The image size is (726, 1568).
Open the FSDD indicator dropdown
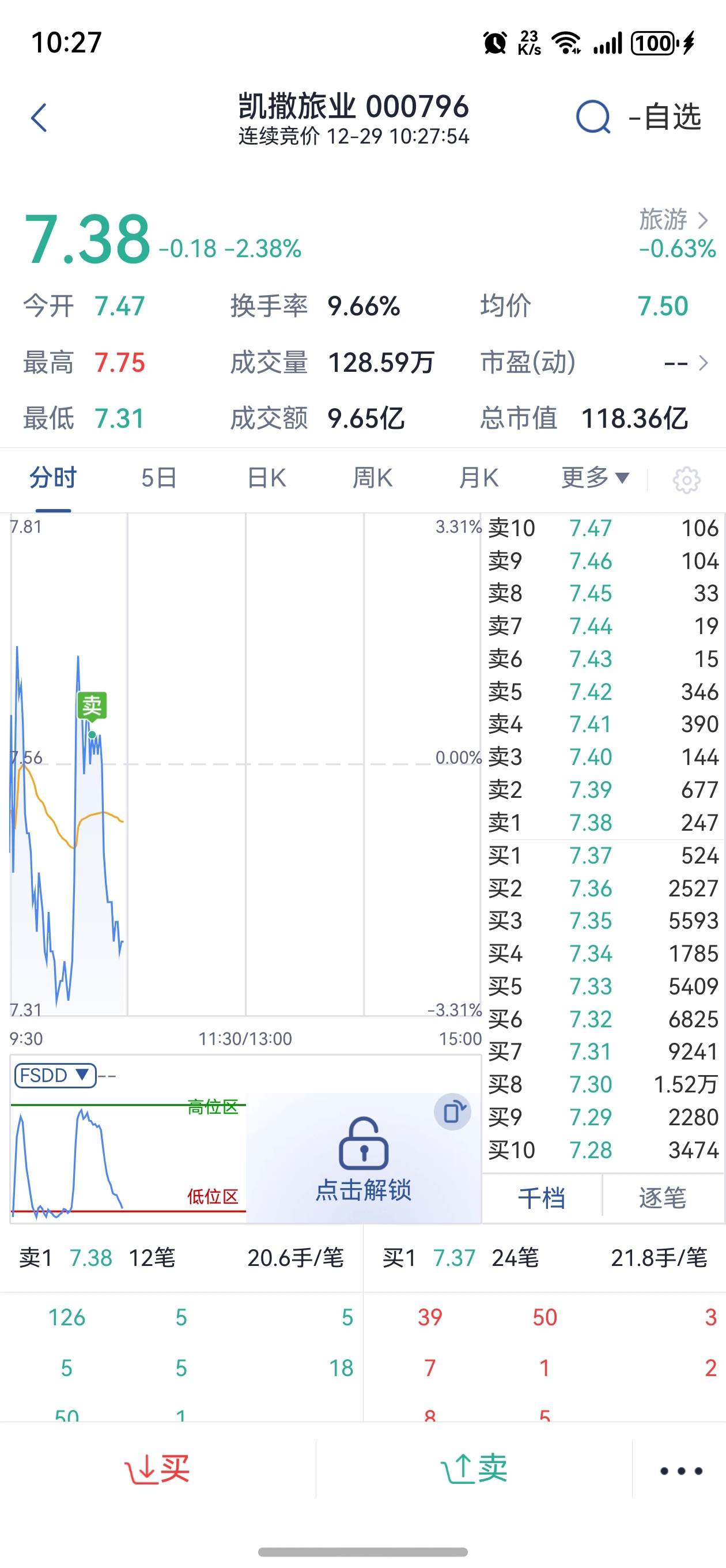[55, 1076]
